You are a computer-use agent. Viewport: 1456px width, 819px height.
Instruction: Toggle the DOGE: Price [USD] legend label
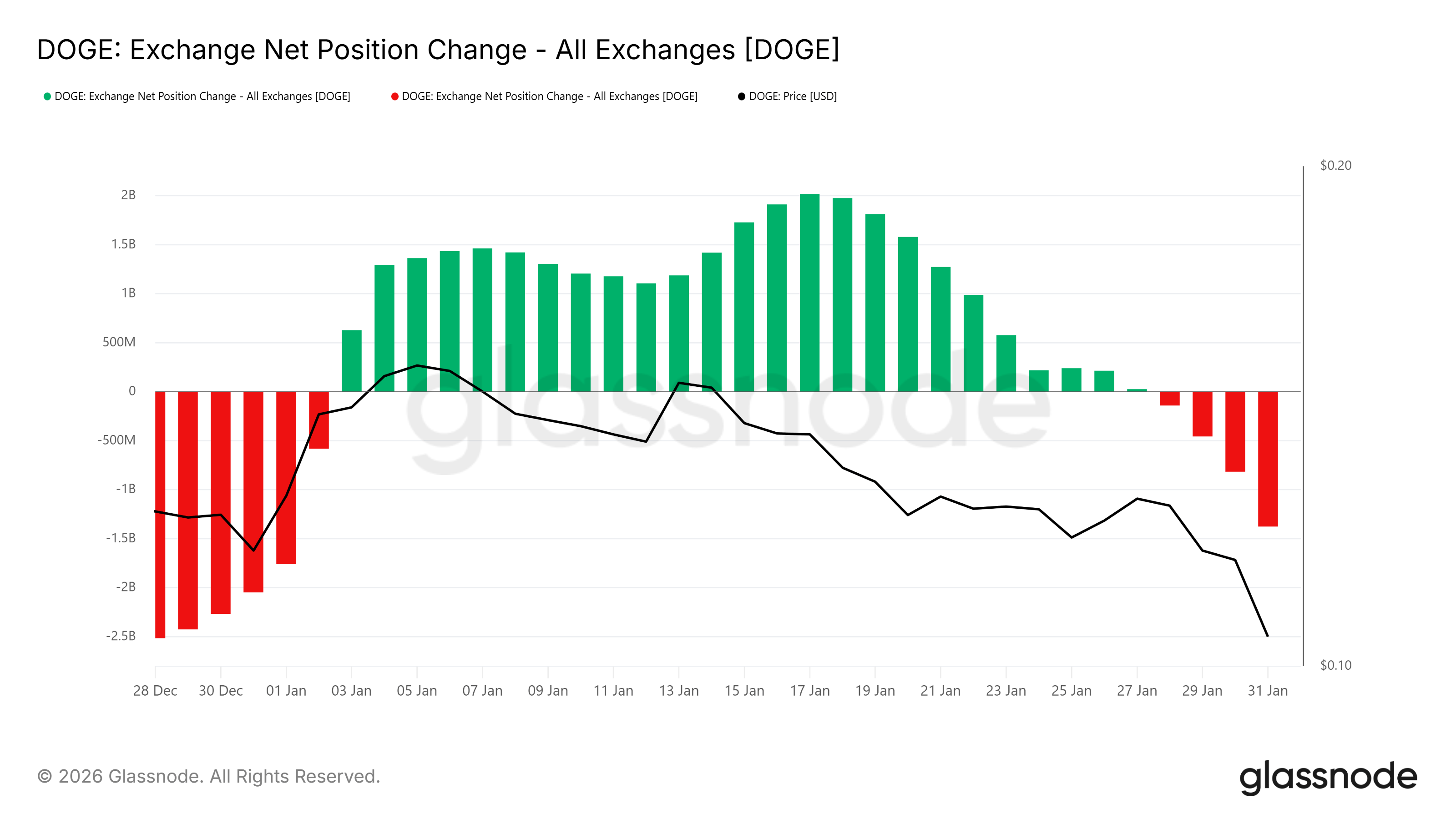[793, 96]
